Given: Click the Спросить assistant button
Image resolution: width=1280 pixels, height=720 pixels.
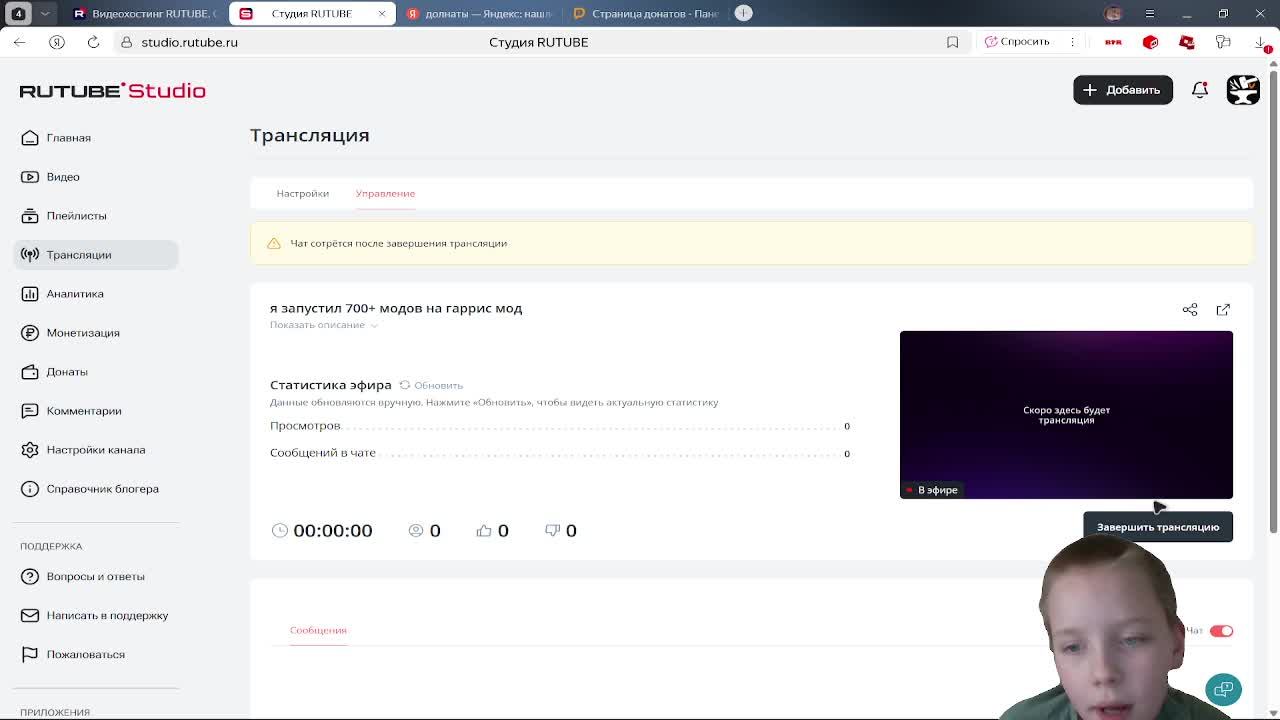Looking at the screenshot, I should pos(1017,42).
